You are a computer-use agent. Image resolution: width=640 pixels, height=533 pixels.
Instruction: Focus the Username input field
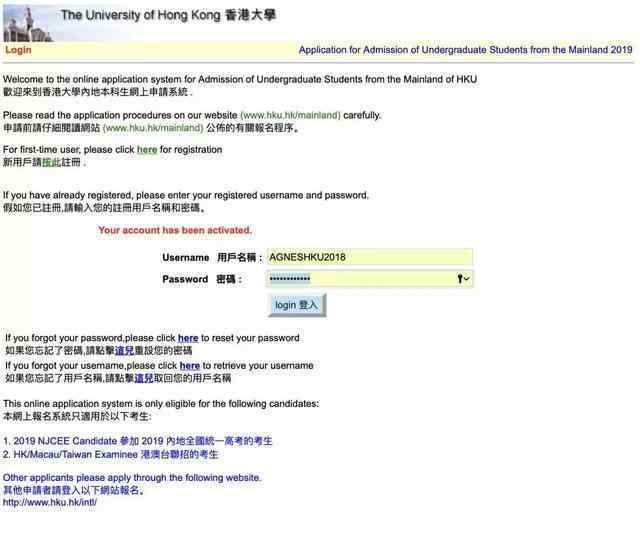(x=369, y=257)
